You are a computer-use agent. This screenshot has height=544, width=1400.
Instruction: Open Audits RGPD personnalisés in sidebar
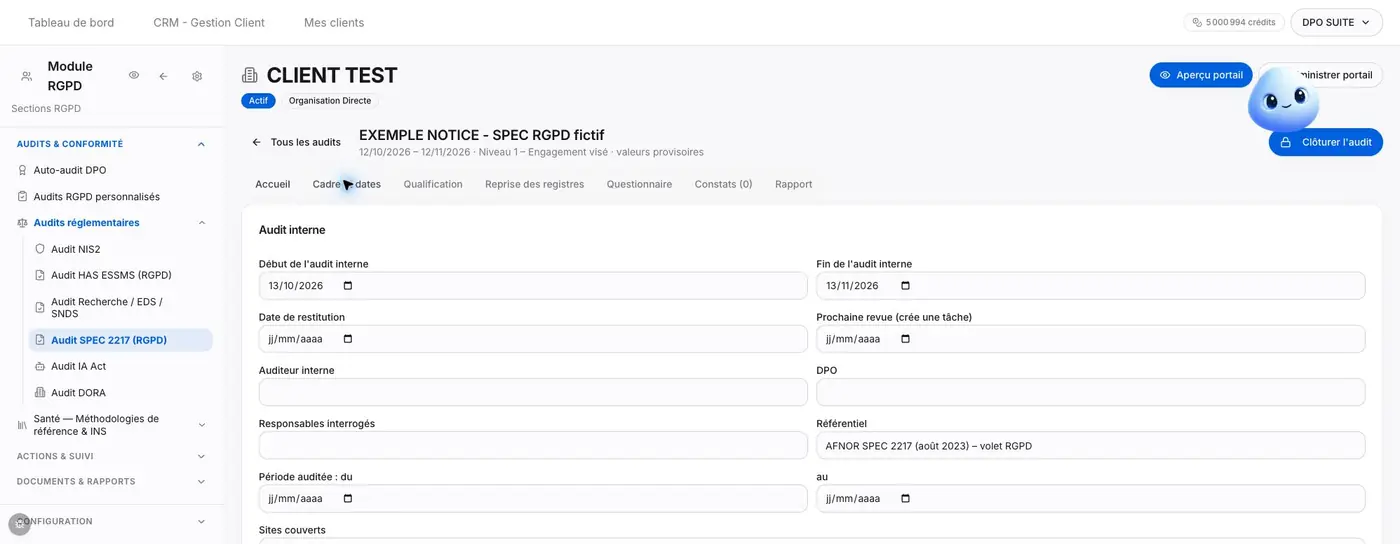97,197
